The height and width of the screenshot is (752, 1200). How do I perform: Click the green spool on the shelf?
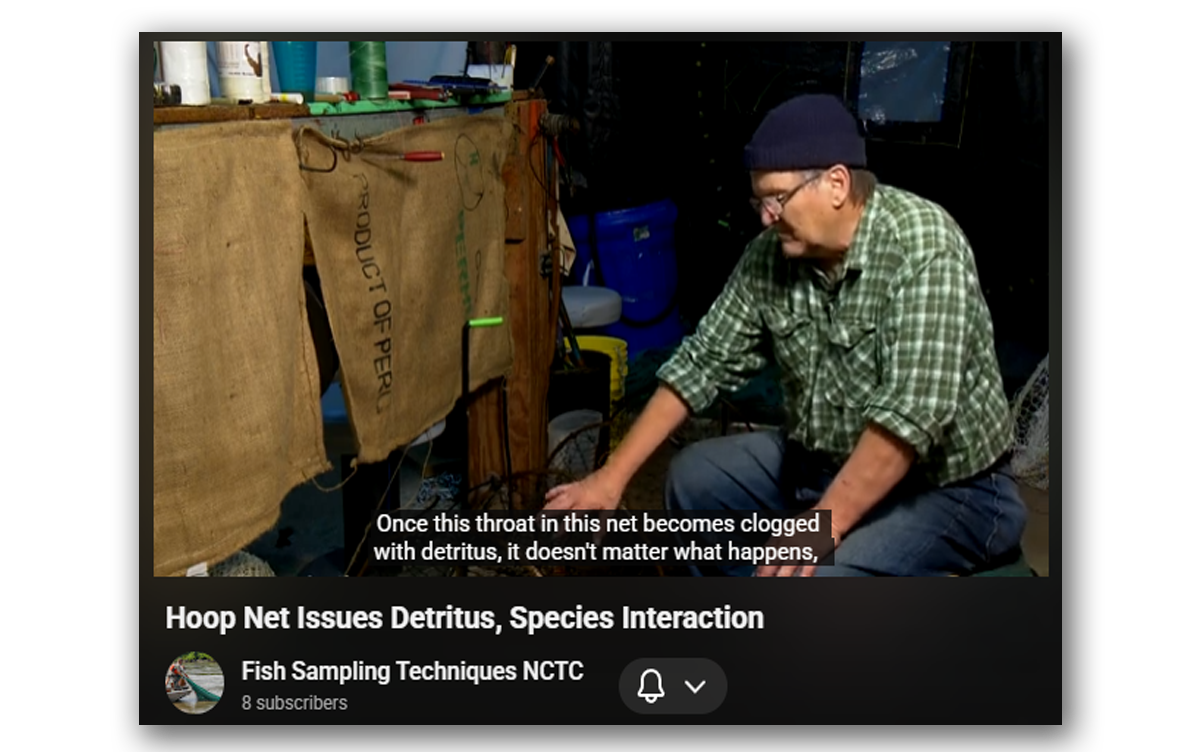click(367, 69)
